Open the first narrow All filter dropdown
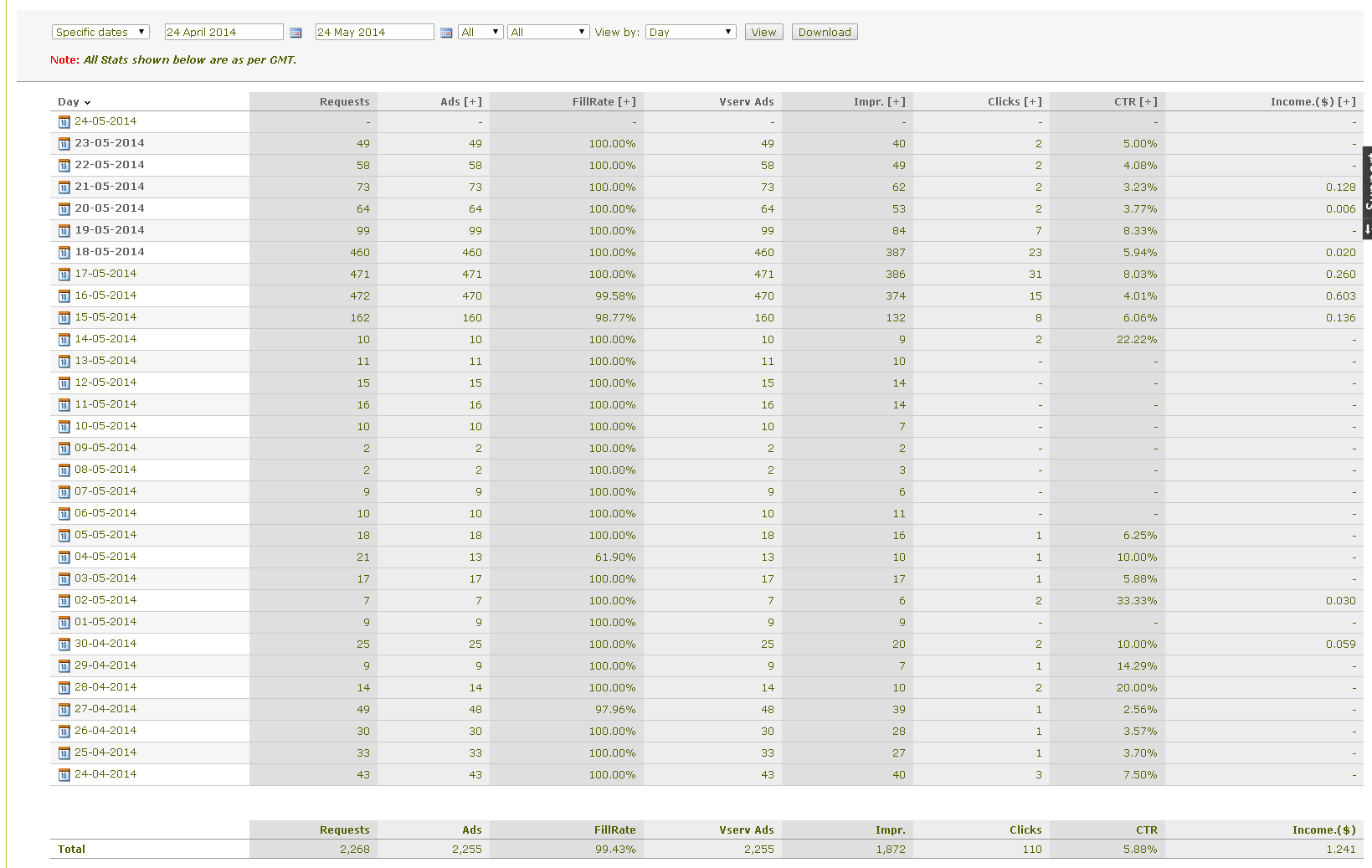Viewport: 1372px width, 868px height. click(480, 32)
